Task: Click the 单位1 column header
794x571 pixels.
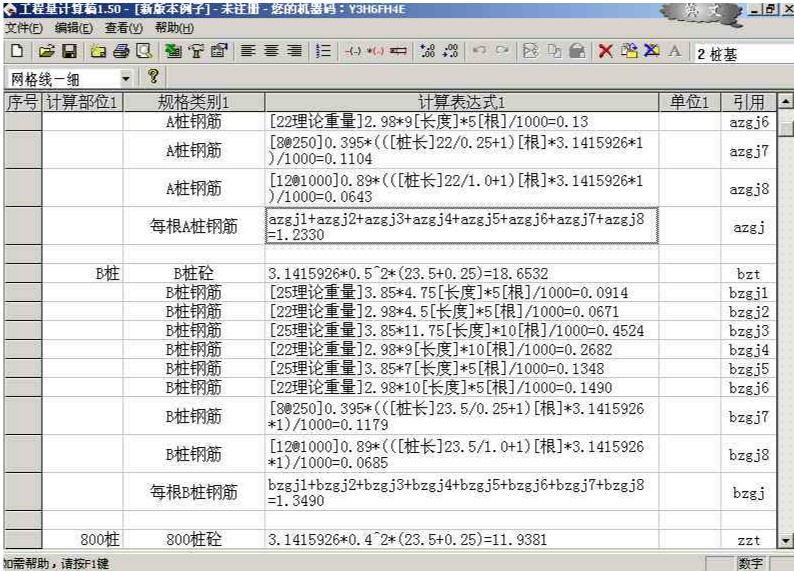Action: [689, 102]
